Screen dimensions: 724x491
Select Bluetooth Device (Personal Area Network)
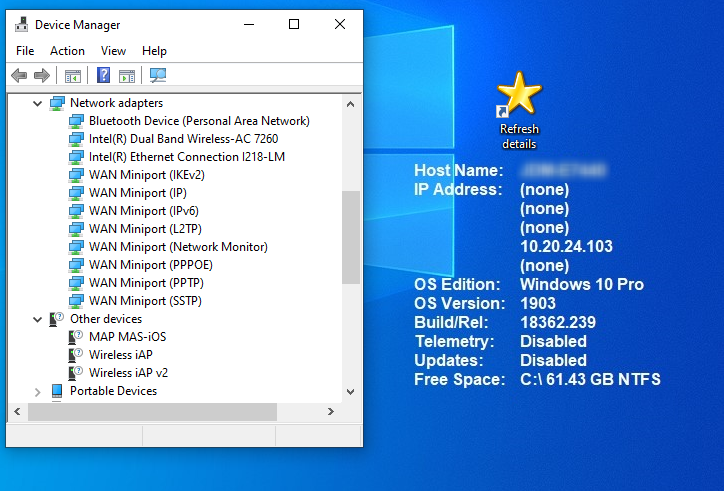[x=199, y=121]
